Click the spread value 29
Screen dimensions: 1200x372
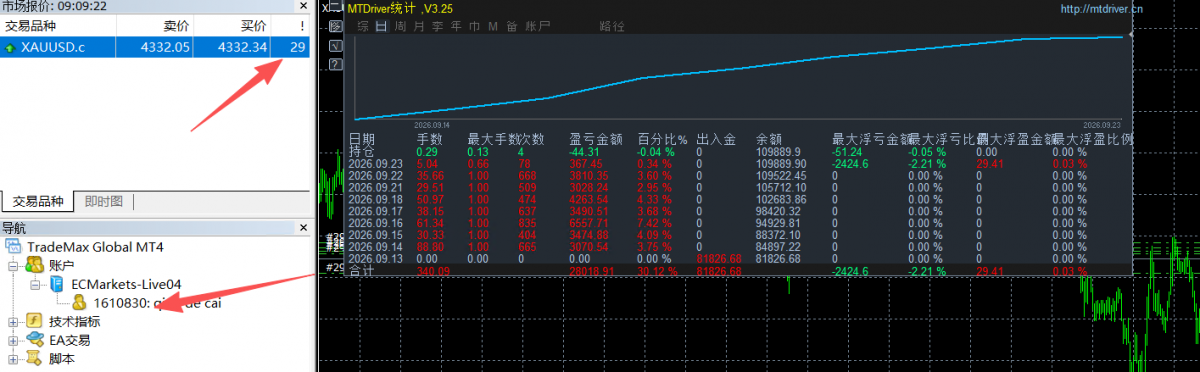coord(298,46)
